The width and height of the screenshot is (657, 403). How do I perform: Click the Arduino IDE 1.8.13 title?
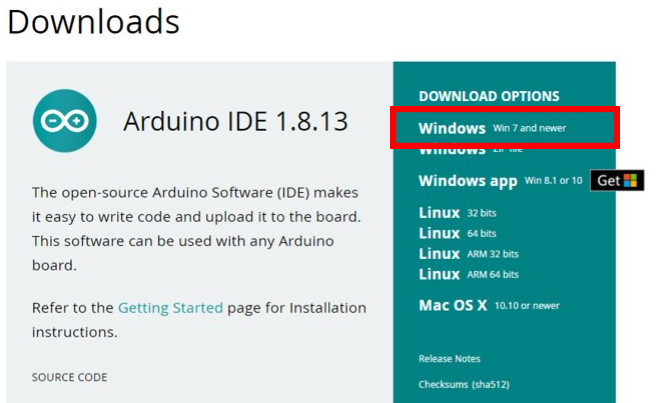pos(235,121)
